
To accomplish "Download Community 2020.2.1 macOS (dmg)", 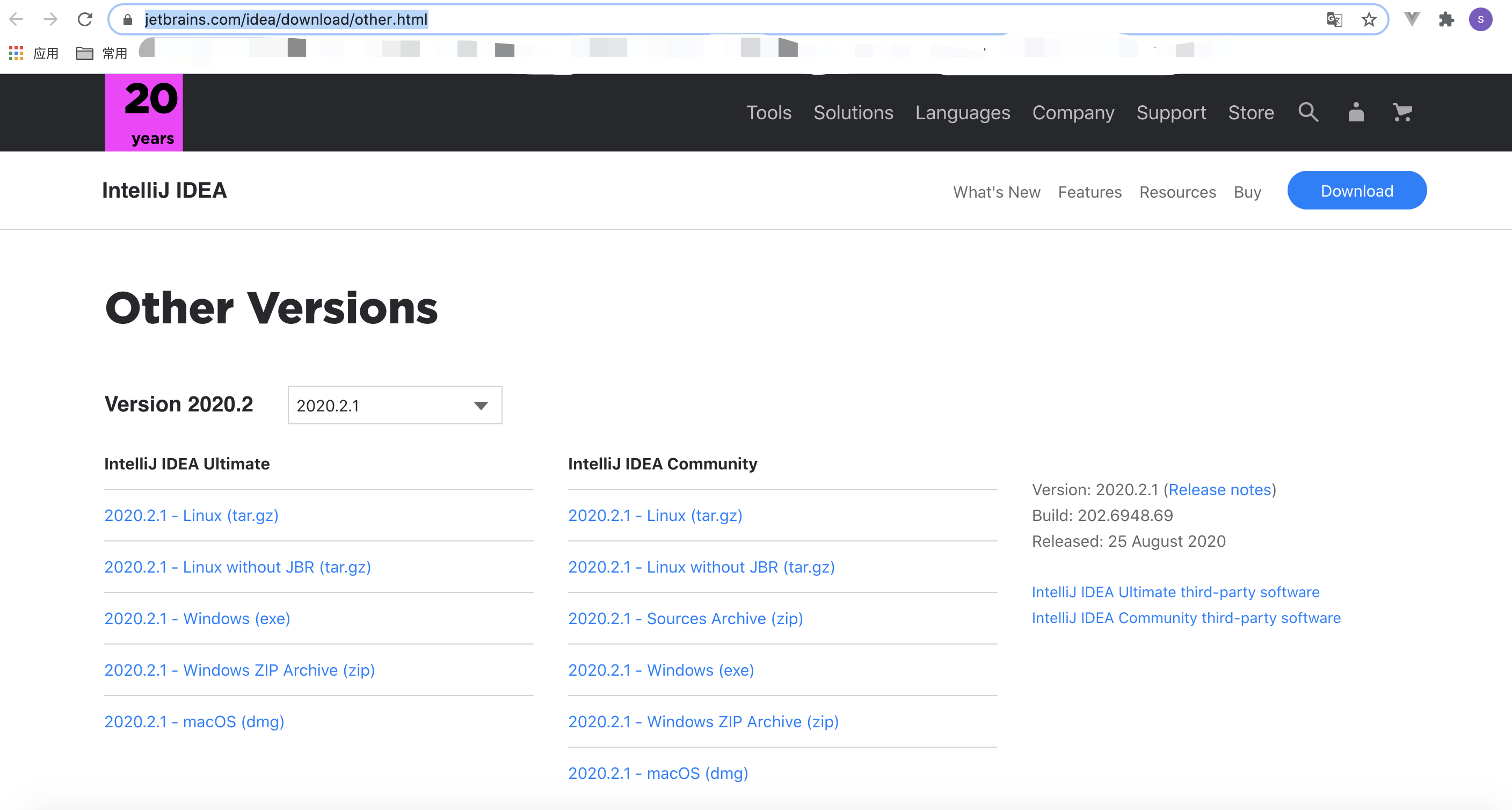I will (658, 773).
